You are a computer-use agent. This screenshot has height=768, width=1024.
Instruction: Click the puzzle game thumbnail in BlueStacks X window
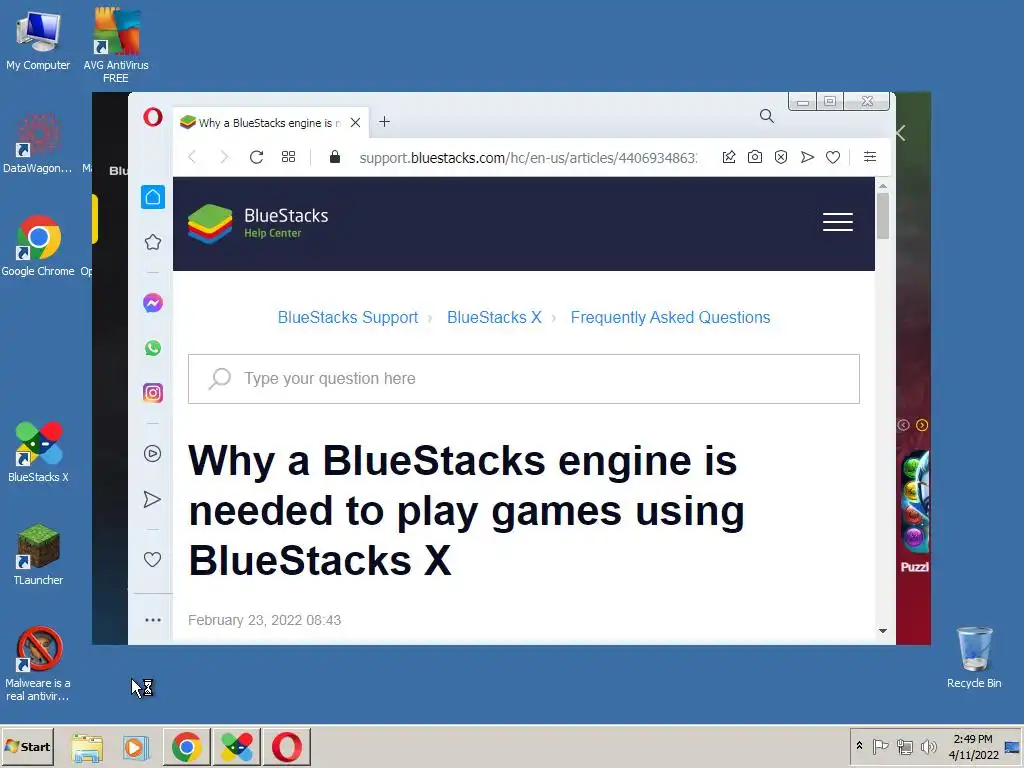(x=914, y=502)
